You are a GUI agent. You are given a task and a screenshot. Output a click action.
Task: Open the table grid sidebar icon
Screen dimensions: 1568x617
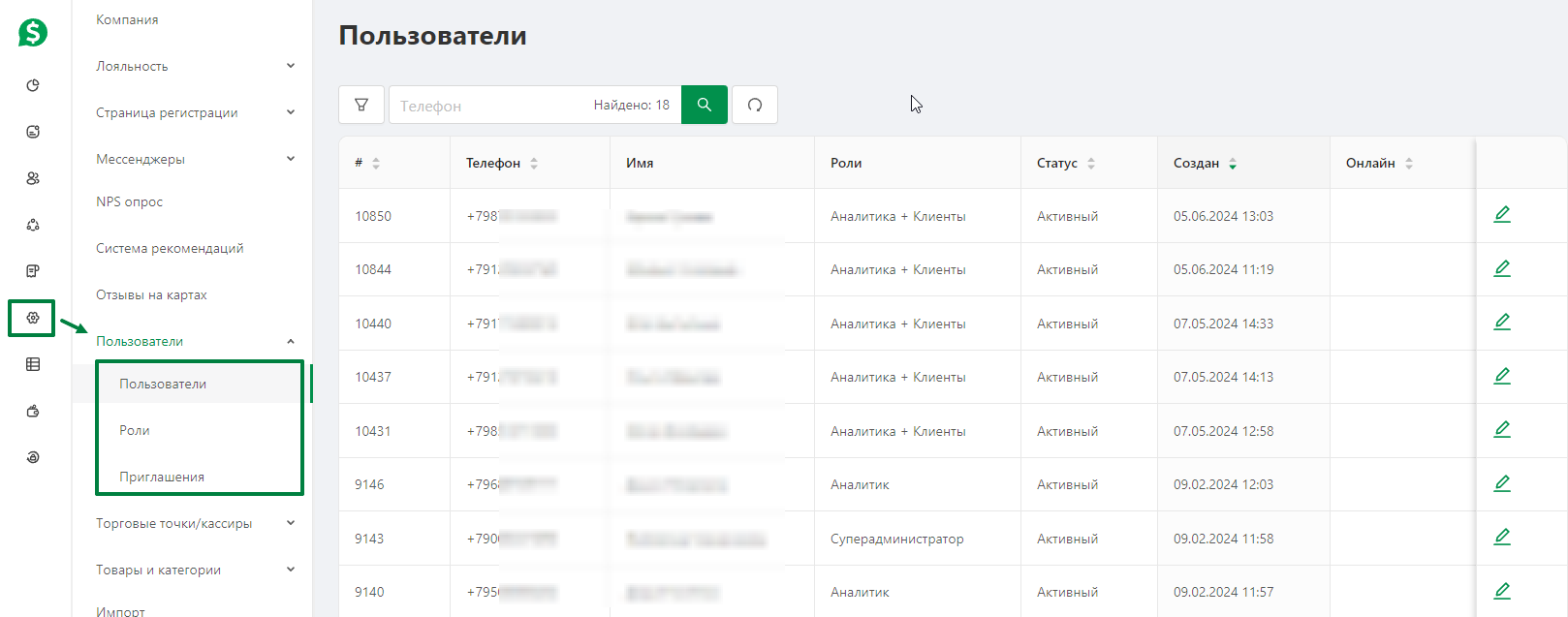(33, 364)
